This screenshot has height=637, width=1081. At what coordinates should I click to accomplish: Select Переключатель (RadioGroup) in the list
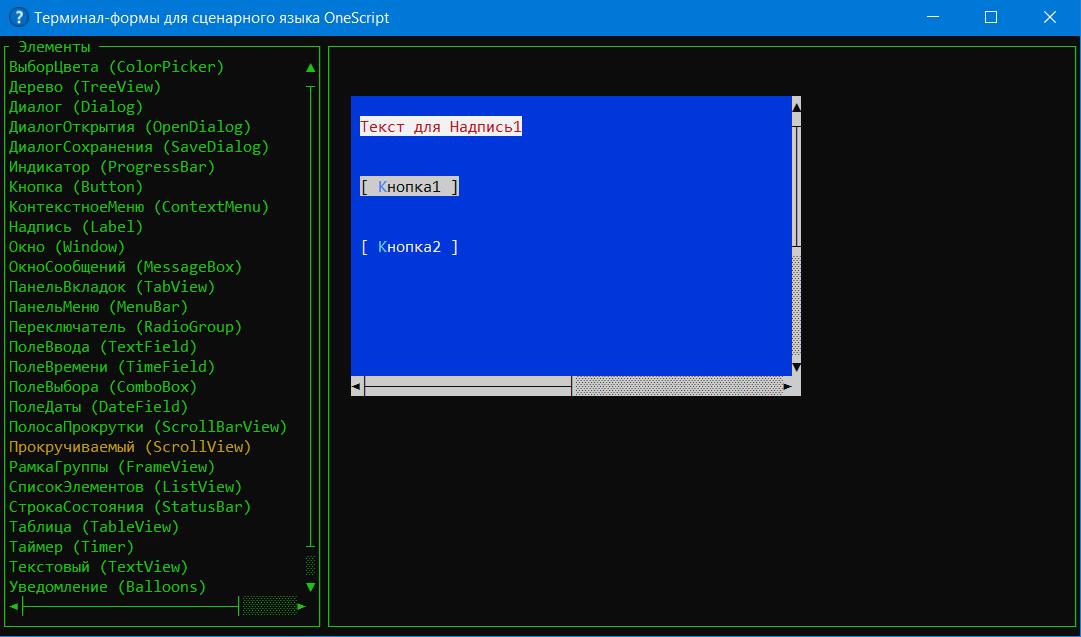(125, 327)
